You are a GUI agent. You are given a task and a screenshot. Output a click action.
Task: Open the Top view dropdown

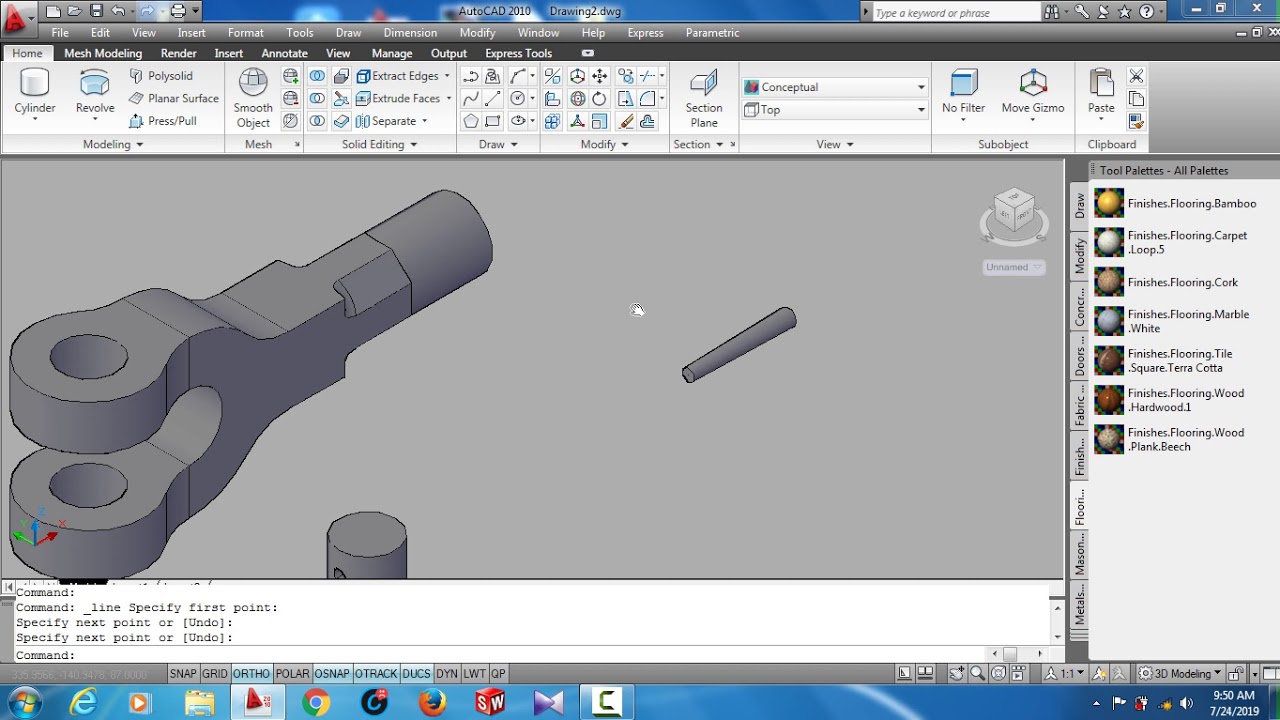coord(835,110)
